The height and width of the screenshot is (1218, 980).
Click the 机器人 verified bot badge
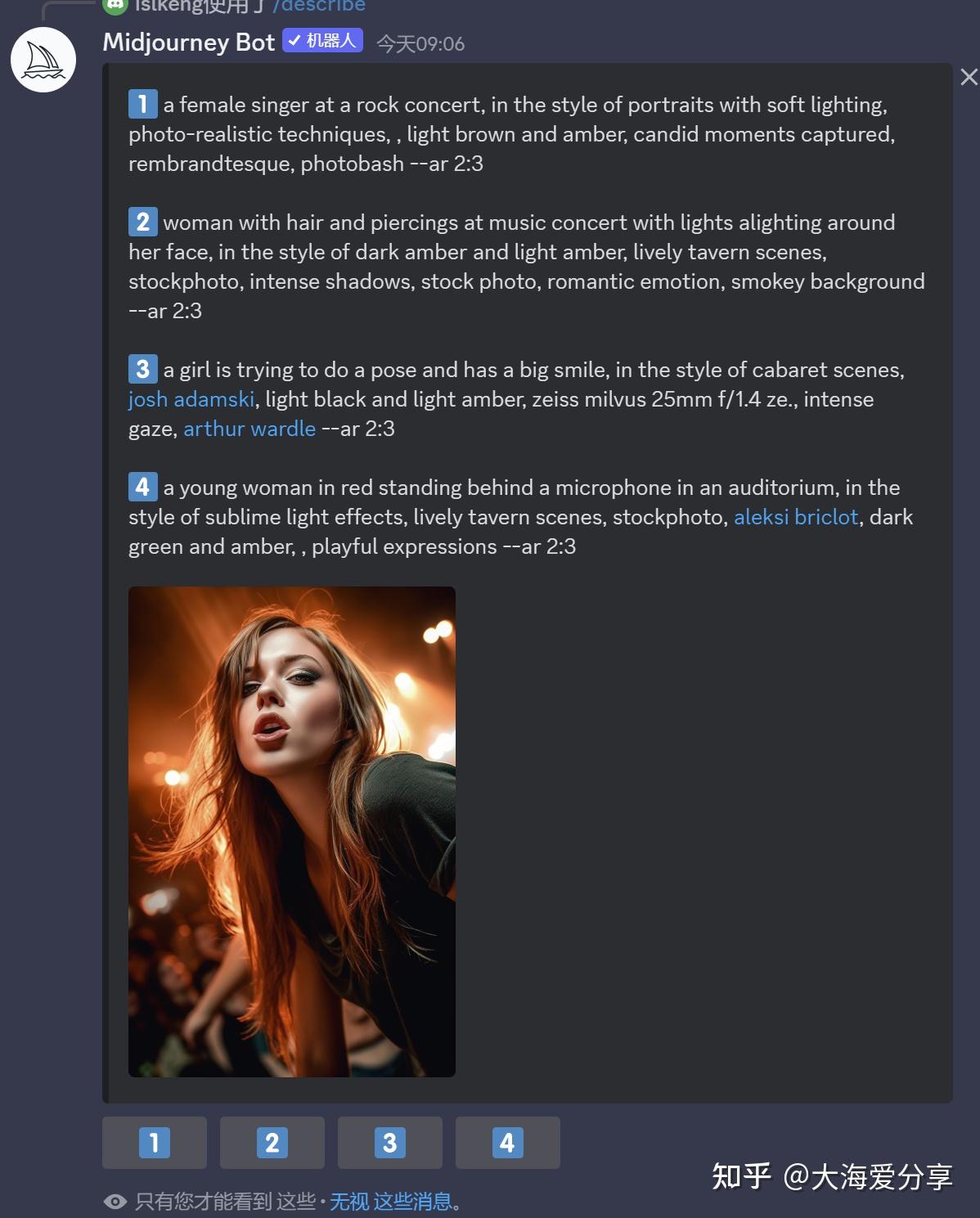322,40
